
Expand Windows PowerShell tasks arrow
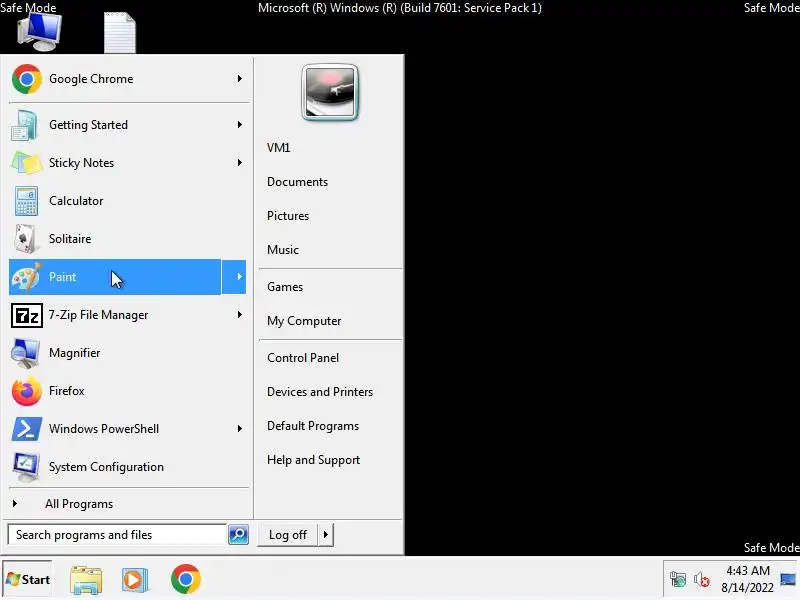(x=239, y=429)
